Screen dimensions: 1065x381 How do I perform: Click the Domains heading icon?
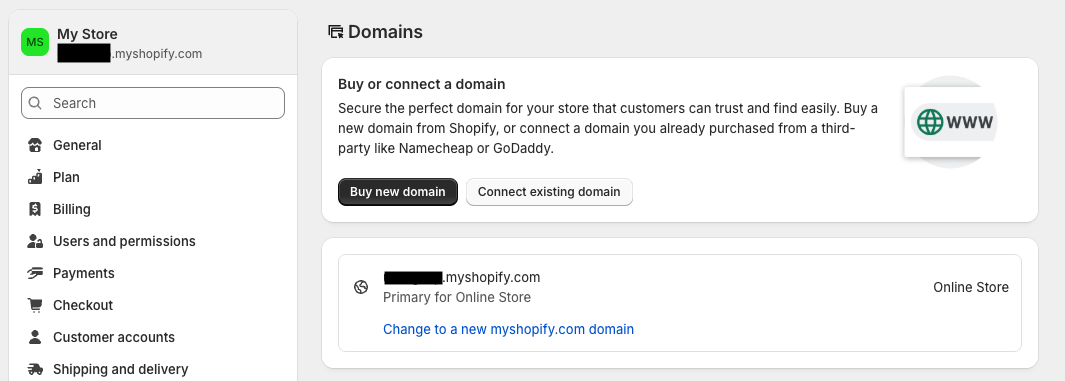[336, 32]
